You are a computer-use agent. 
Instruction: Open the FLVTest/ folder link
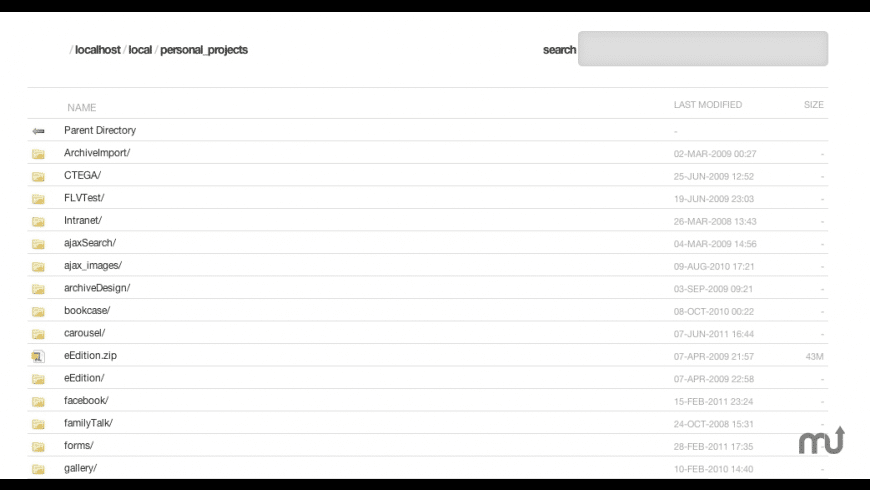click(x=84, y=198)
